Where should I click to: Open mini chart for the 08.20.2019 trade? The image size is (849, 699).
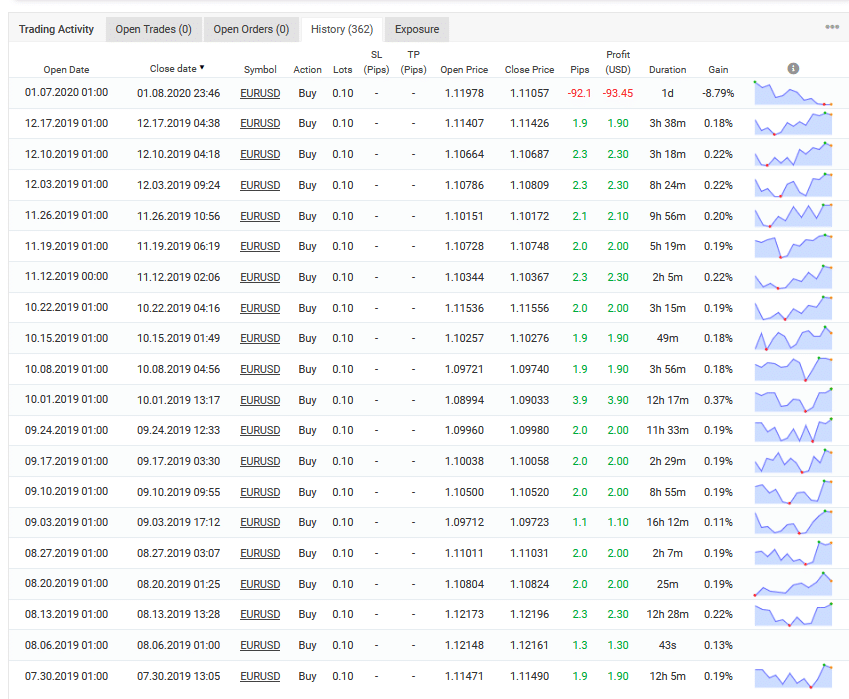794,584
